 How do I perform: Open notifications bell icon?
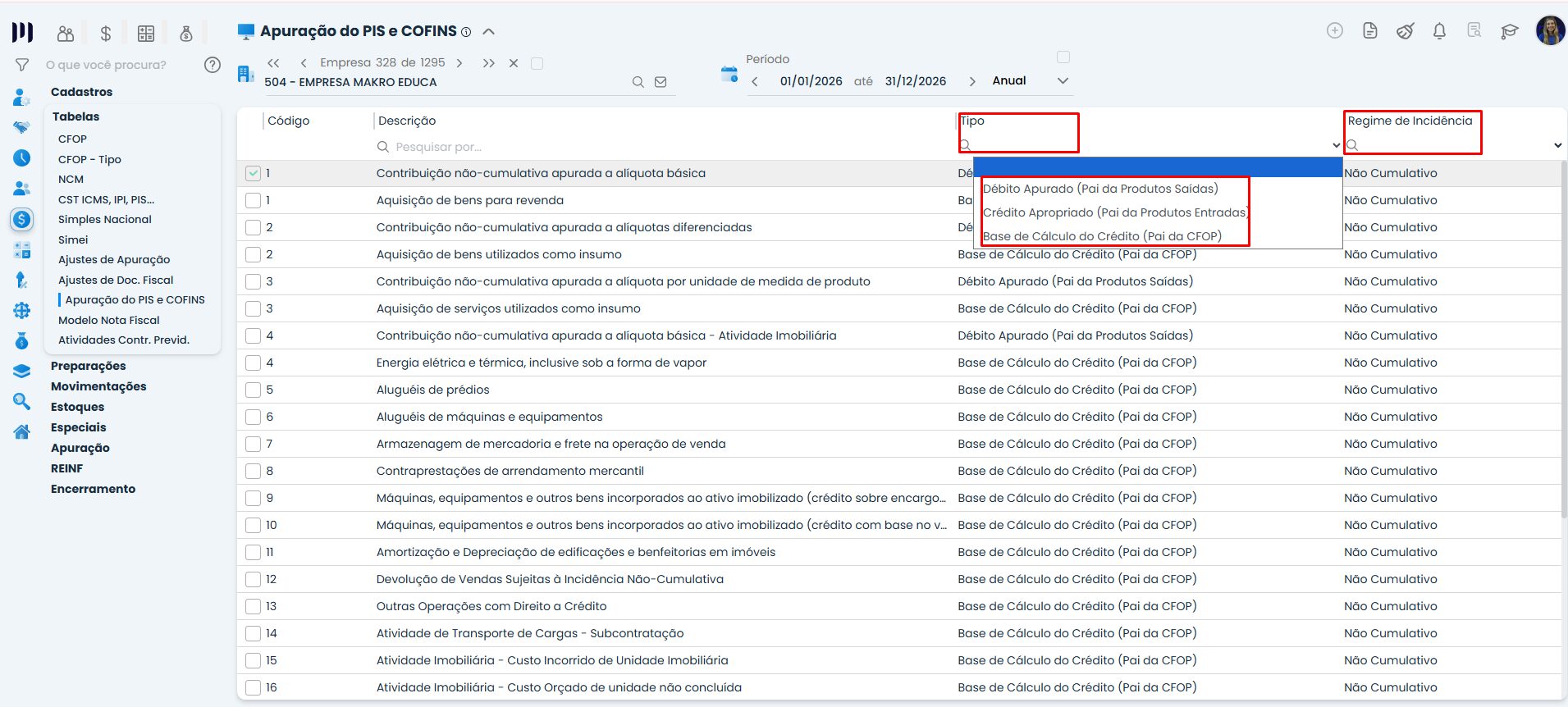(x=1439, y=30)
